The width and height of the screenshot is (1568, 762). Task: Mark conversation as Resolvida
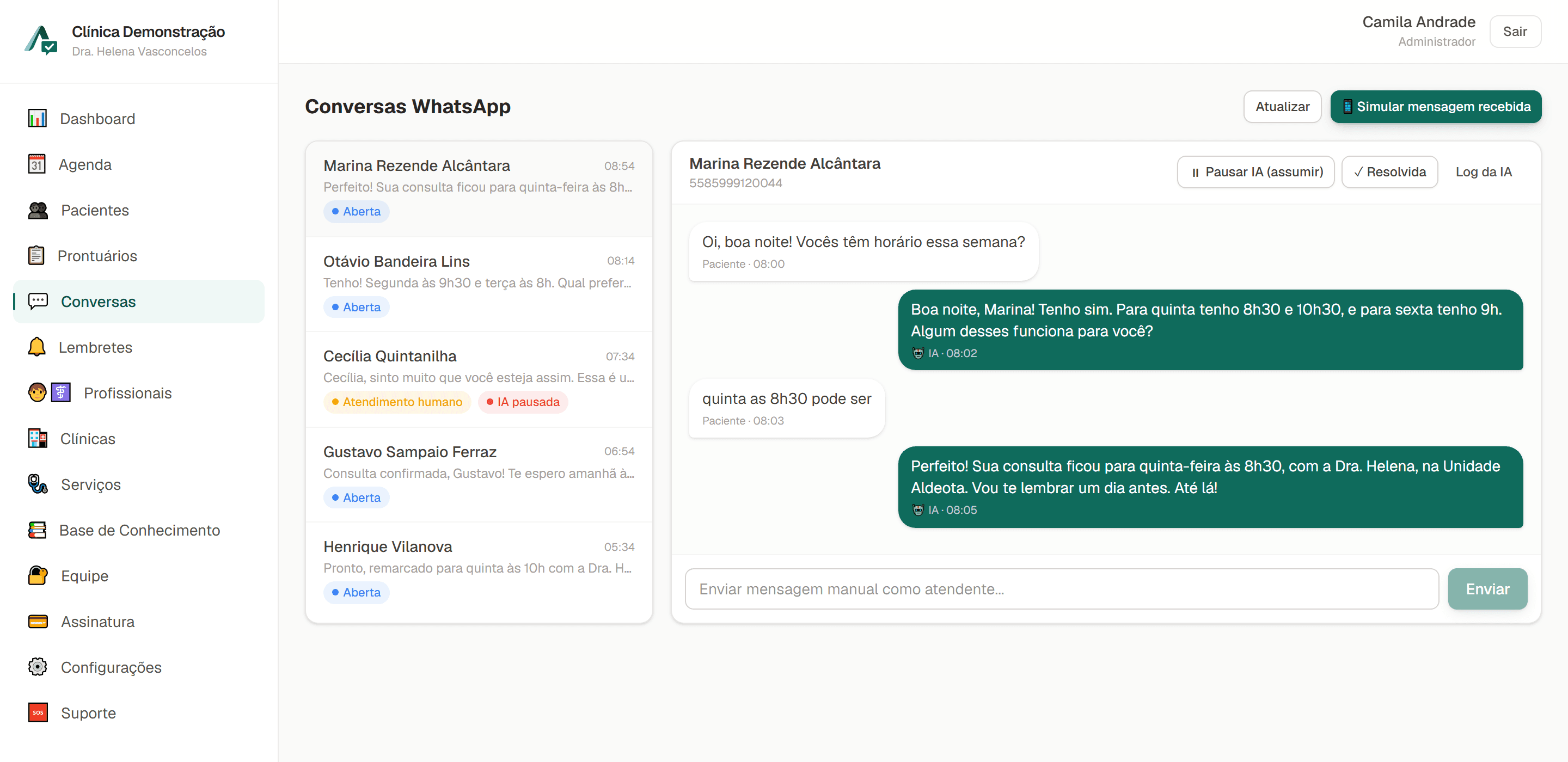[1389, 171]
